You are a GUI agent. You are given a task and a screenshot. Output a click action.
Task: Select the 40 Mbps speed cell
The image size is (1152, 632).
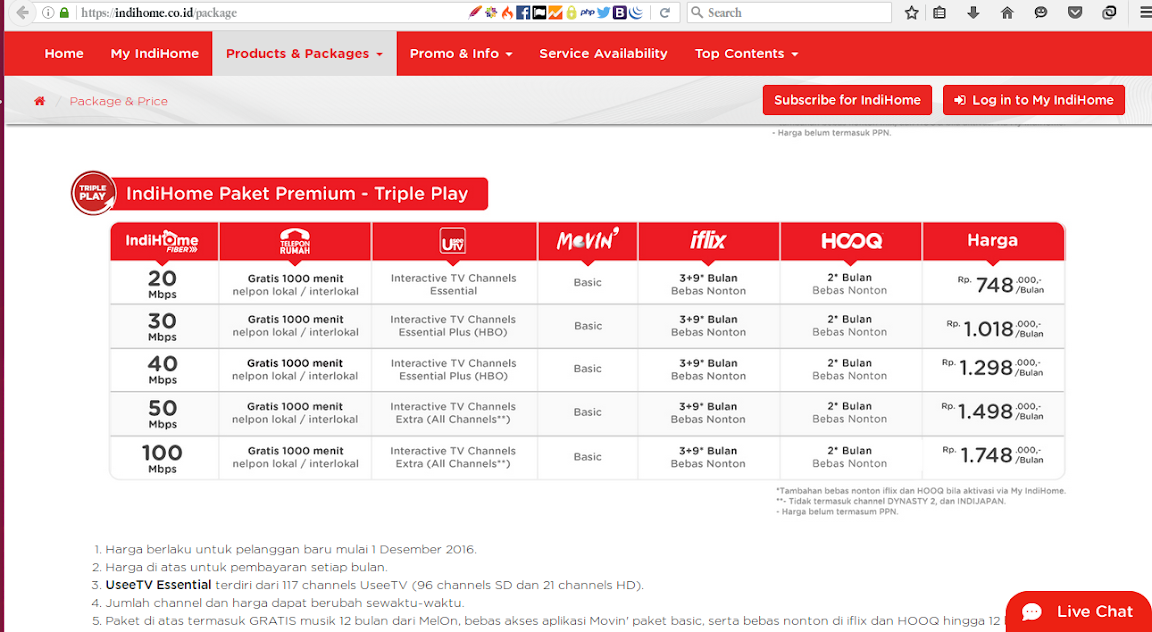point(162,370)
